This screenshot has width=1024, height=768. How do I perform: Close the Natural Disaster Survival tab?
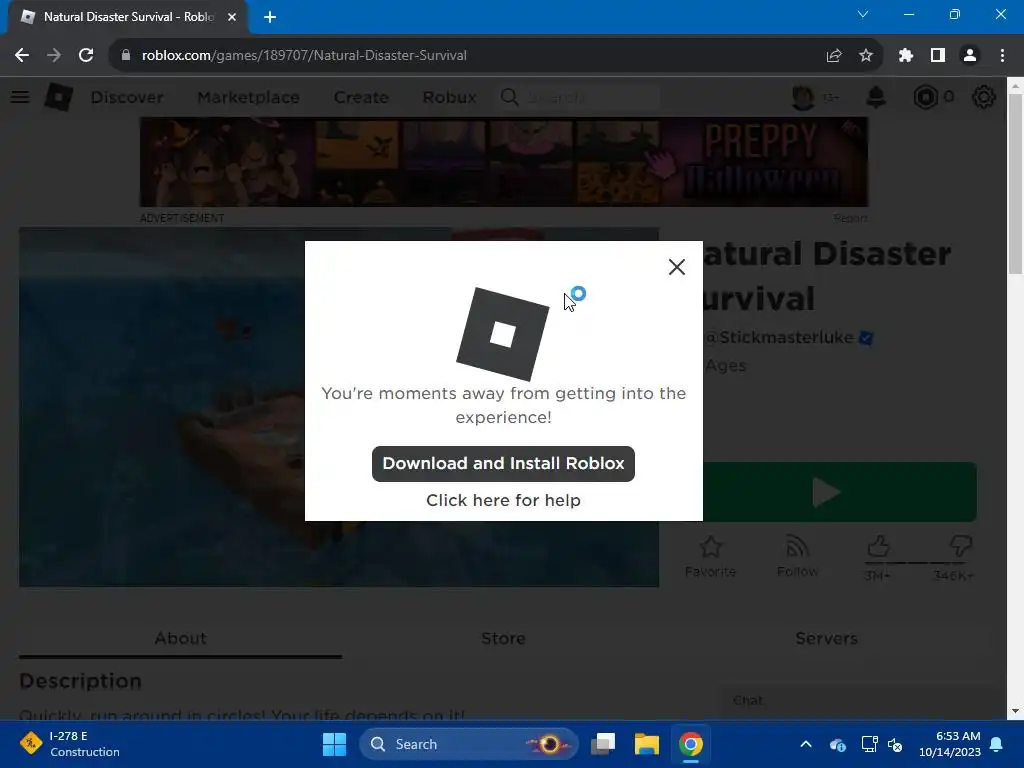[x=232, y=17]
